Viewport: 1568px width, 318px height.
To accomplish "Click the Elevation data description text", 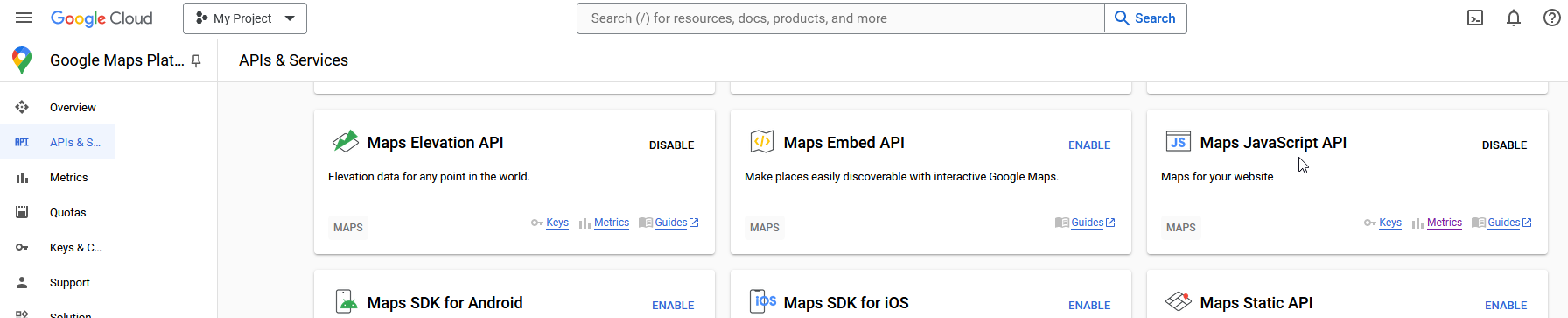I will pos(429,177).
